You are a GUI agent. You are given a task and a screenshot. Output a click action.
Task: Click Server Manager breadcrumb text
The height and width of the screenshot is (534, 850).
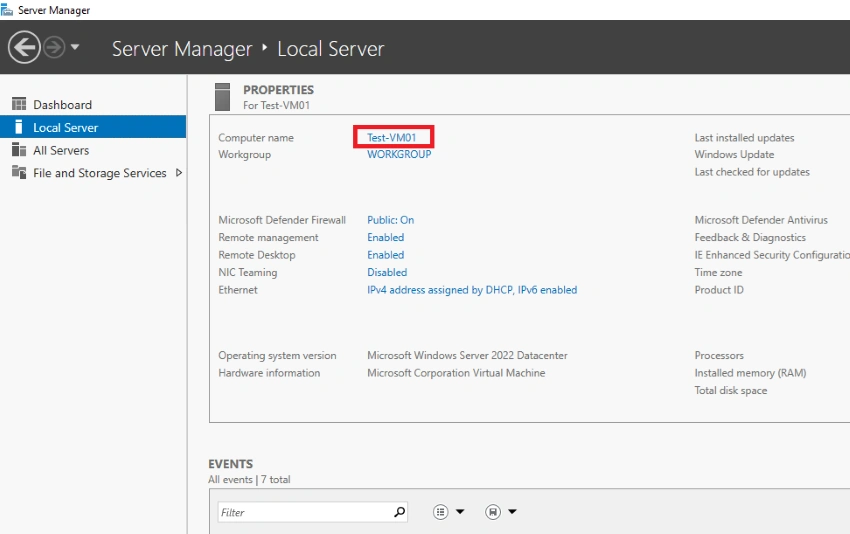182,49
